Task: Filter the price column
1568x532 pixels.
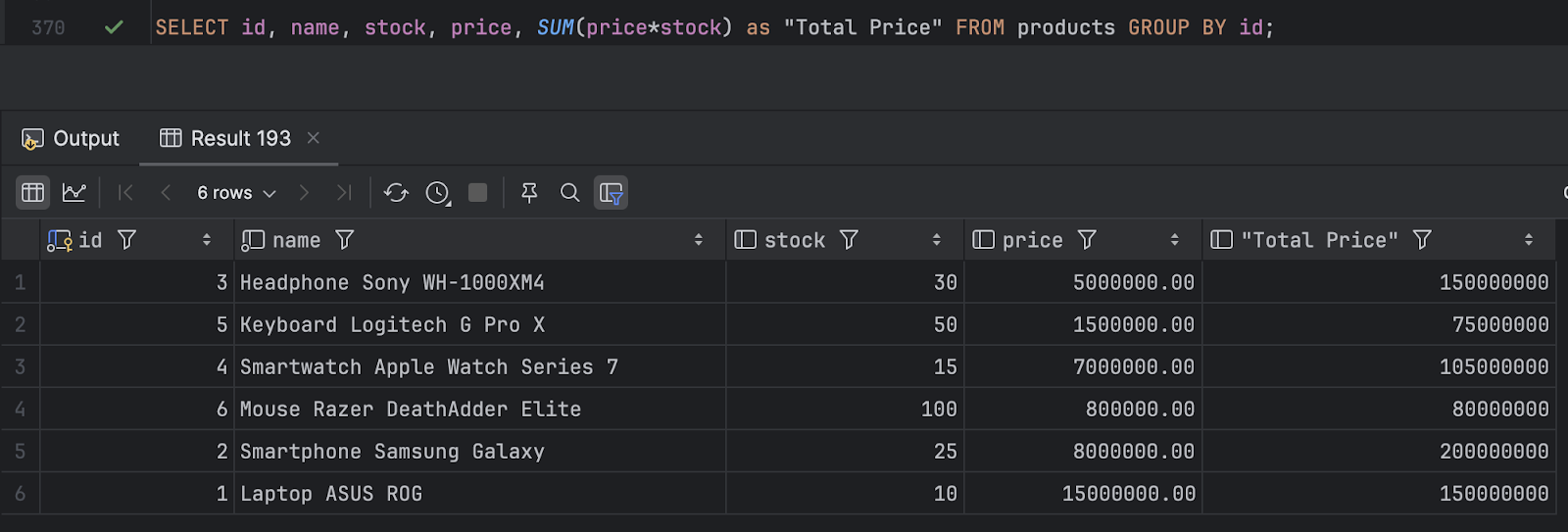Action: (x=1087, y=240)
